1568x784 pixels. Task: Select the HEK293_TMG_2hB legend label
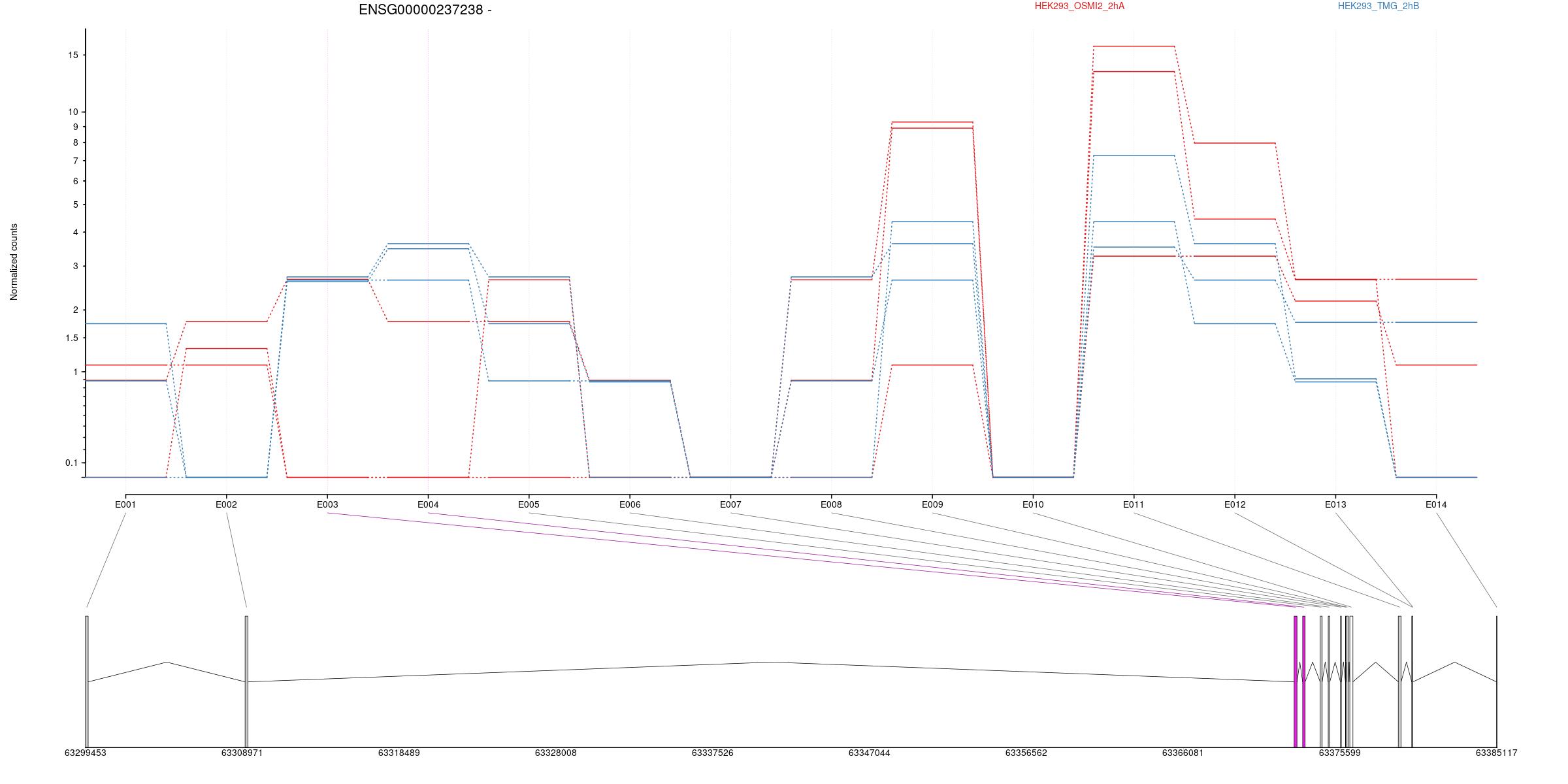point(1379,6)
